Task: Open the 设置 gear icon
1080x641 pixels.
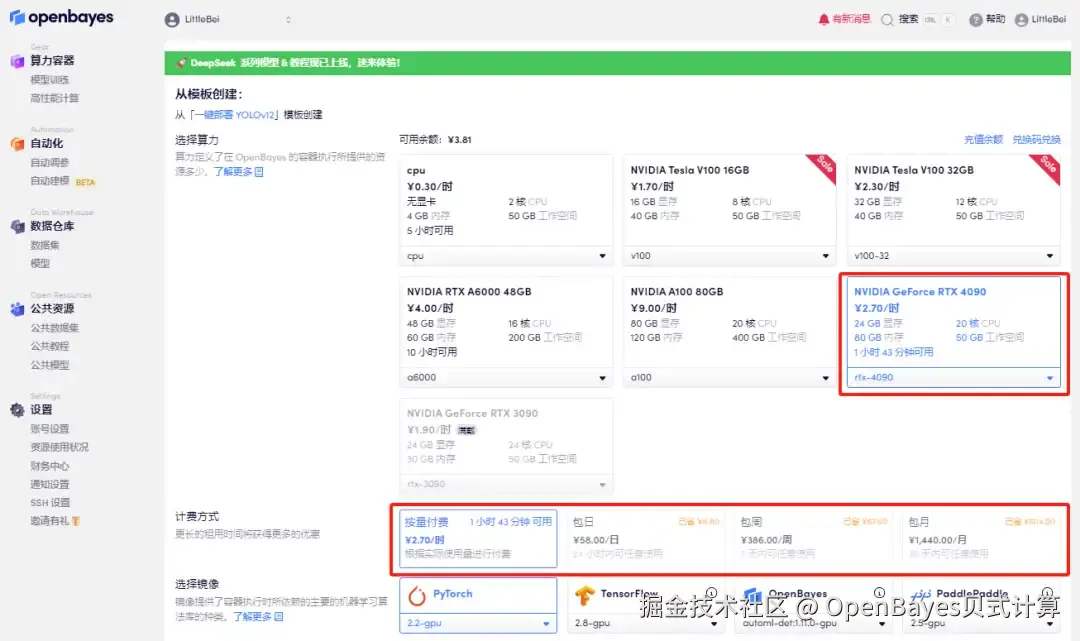Action: [17, 410]
